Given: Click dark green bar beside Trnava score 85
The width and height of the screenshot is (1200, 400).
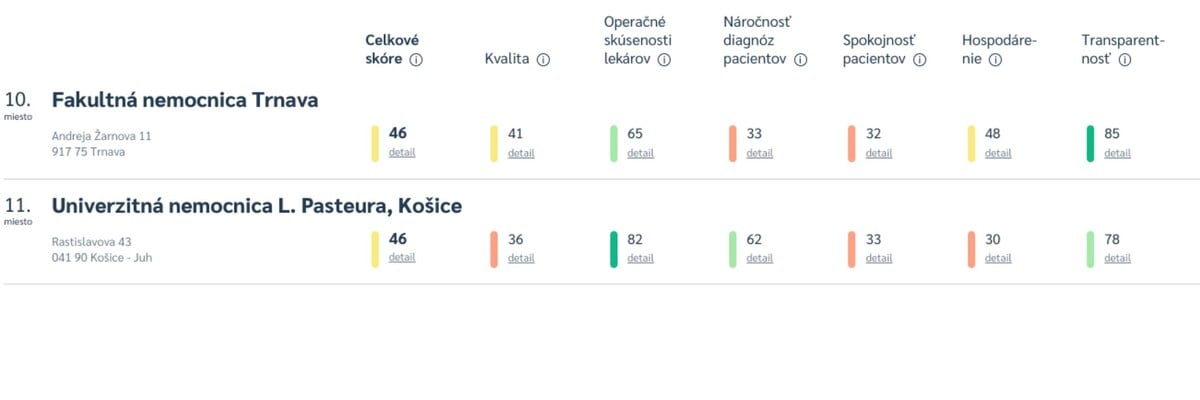Looking at the screenshot, I should (1090, 143).
